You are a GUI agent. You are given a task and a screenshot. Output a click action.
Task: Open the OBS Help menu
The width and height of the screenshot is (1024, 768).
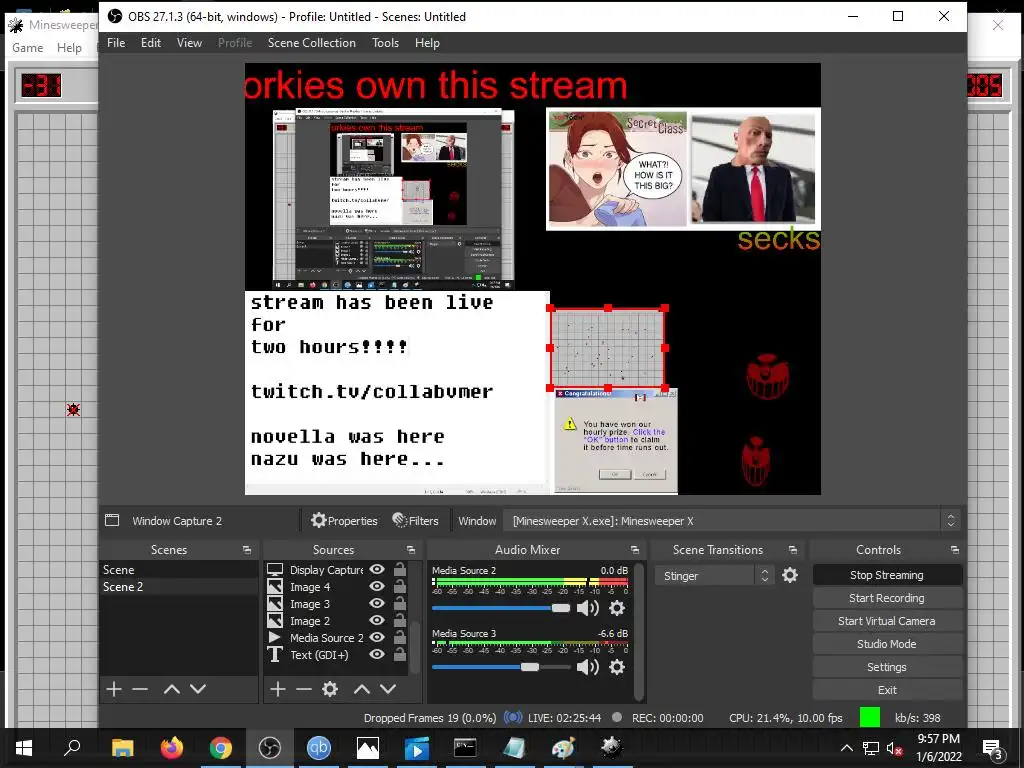pyautogui.click(x=427, y=42)
